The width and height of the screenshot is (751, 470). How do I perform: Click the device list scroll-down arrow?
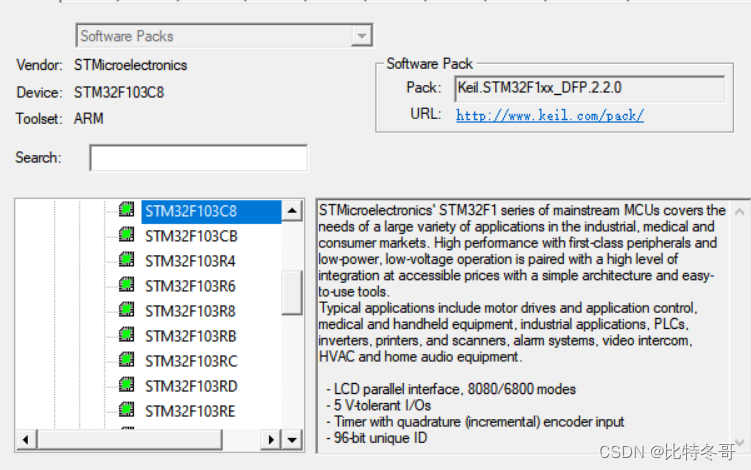292,439
